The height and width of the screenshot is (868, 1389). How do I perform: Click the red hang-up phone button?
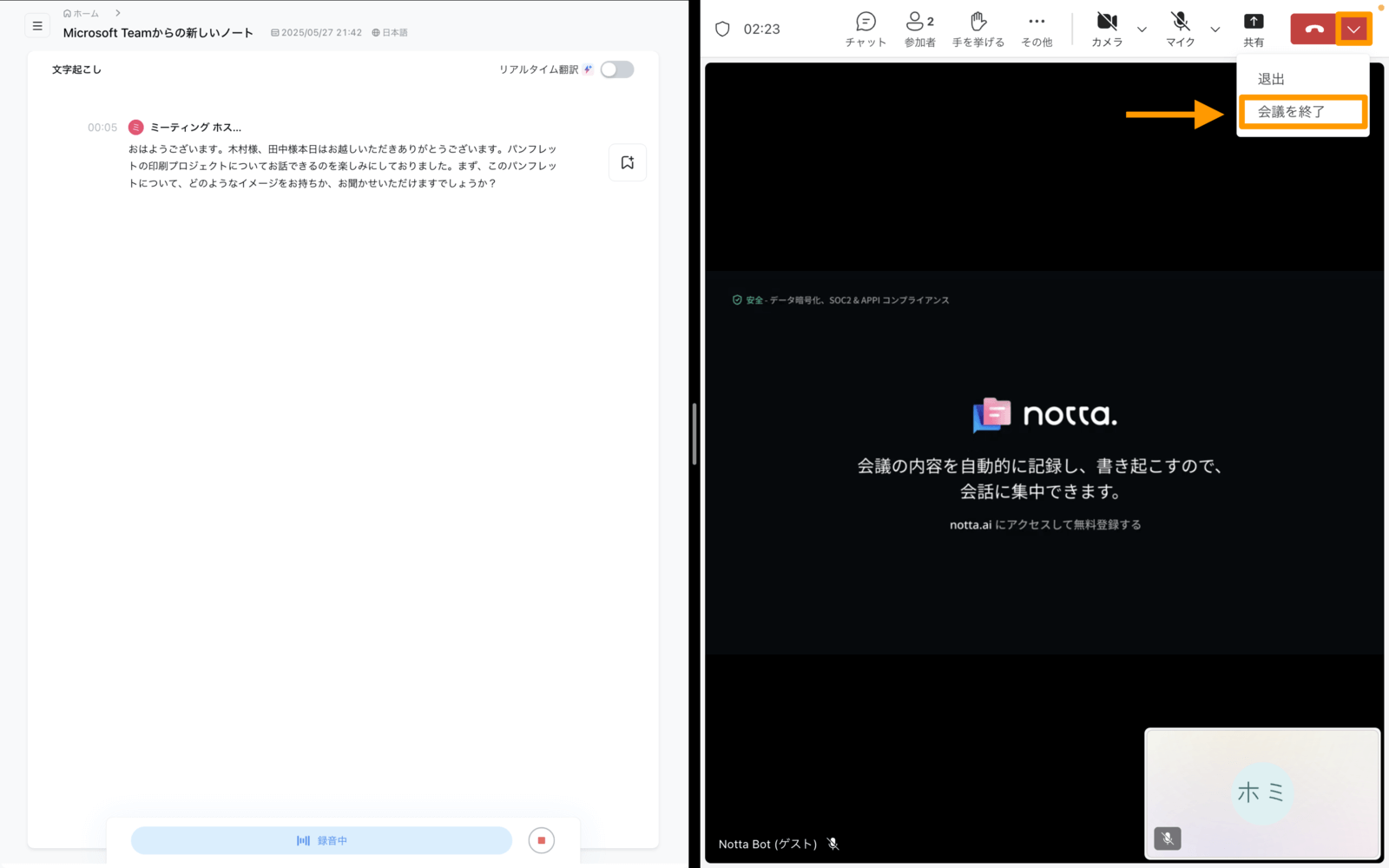coord(1313,29)
